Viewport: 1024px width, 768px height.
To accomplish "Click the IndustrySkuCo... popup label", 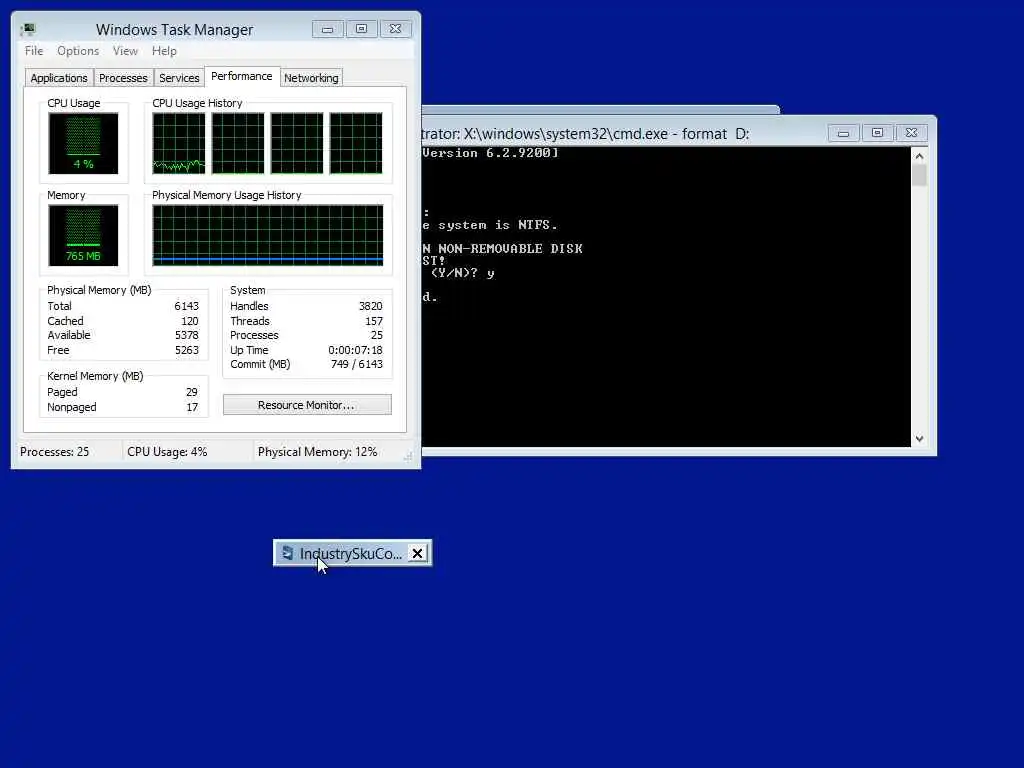I will pos(351,554).
